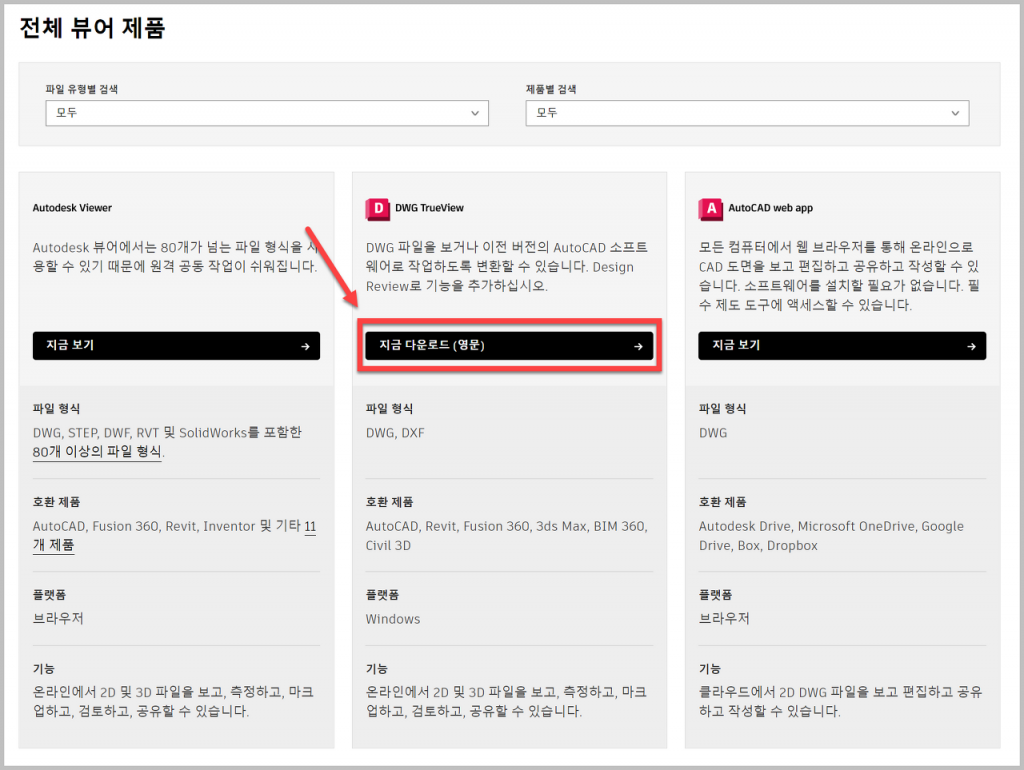Click the 지금 다운로드 (영문) button
Image resolution: width=1024 pixels, height=770 pixels.
click(x=509, y=345)
